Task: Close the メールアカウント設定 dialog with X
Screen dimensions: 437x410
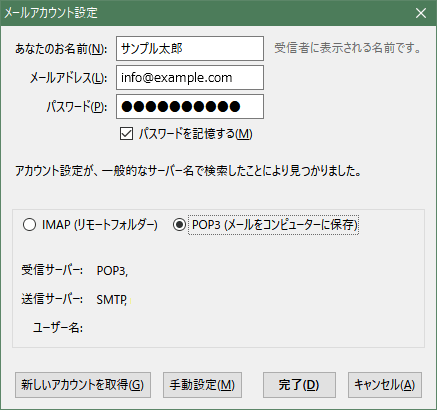Action: (421, 13)
